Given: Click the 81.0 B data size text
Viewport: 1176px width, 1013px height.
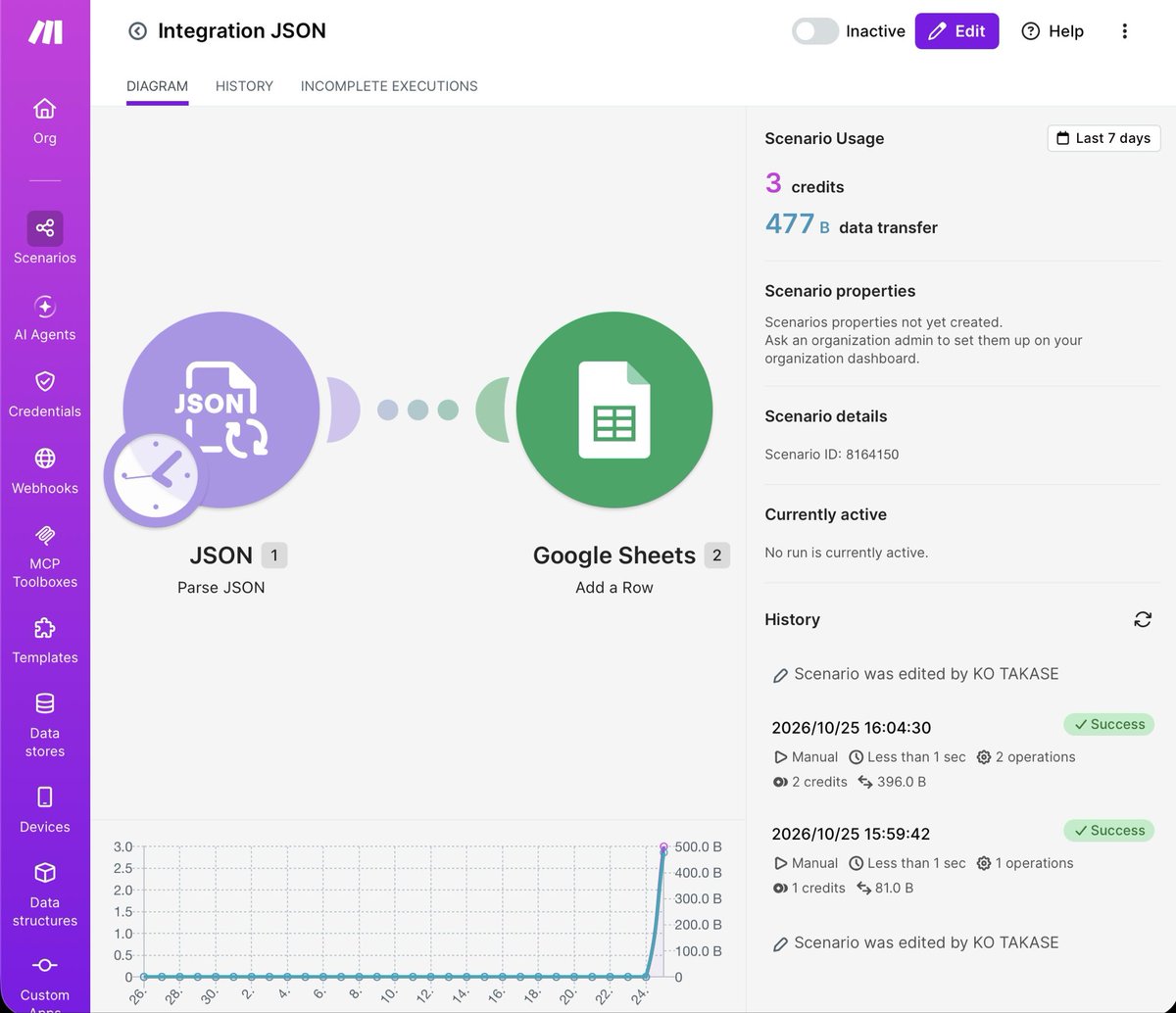Looking at the screenshot, I should coord(896,888).
